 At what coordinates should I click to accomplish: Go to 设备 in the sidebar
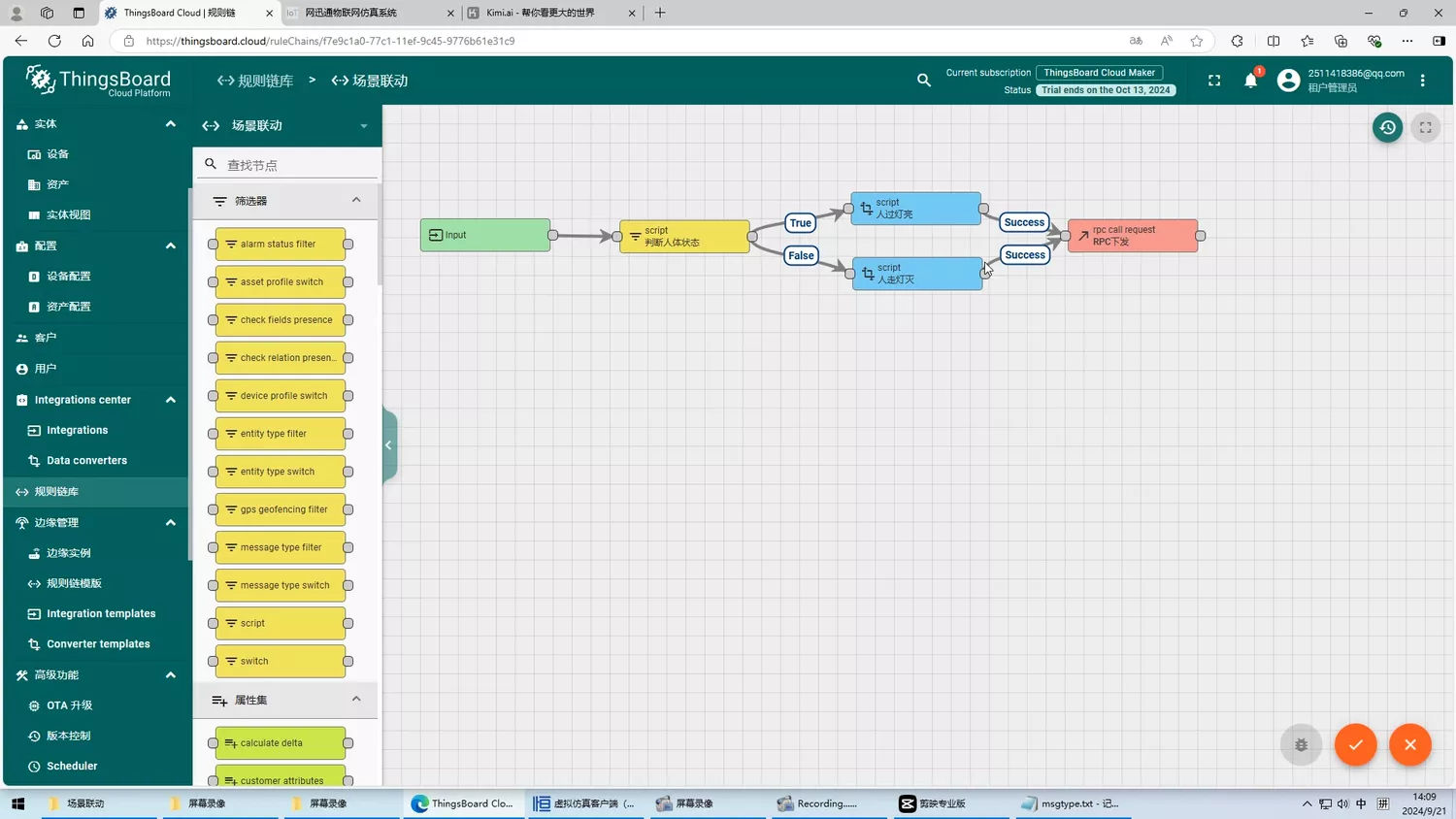(58, 154)
